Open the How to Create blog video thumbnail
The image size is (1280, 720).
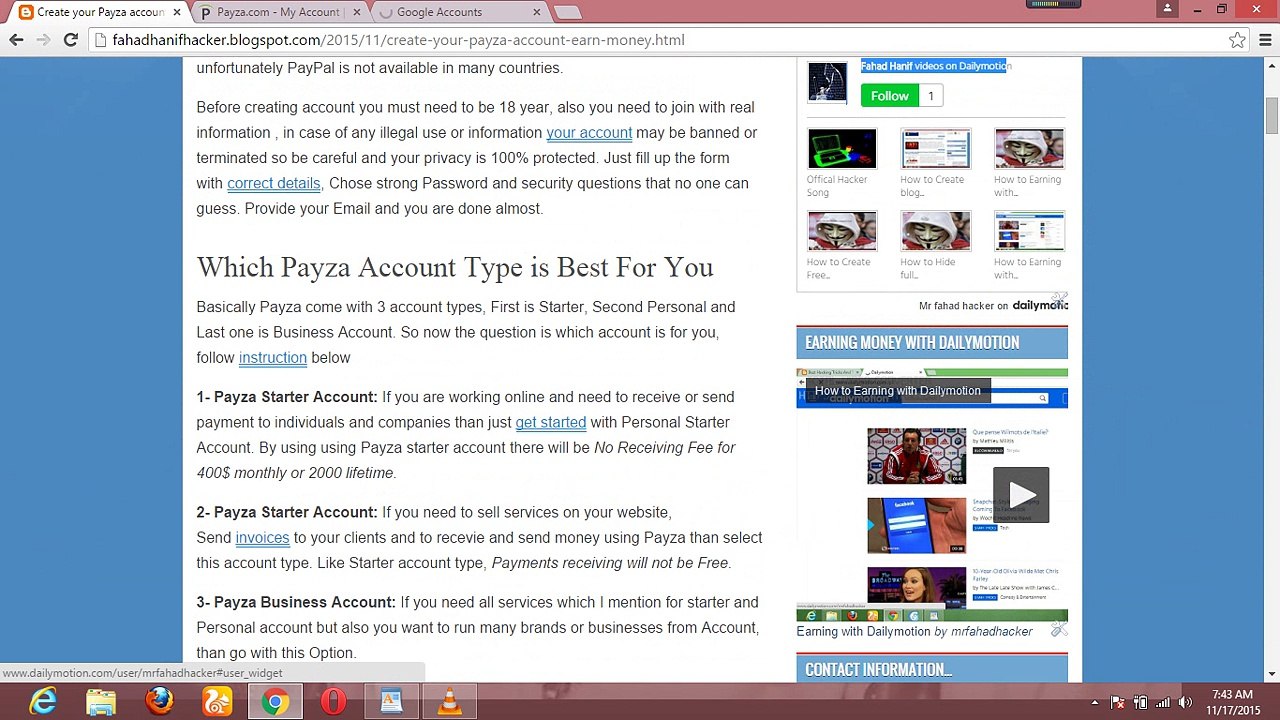point(935,149)
